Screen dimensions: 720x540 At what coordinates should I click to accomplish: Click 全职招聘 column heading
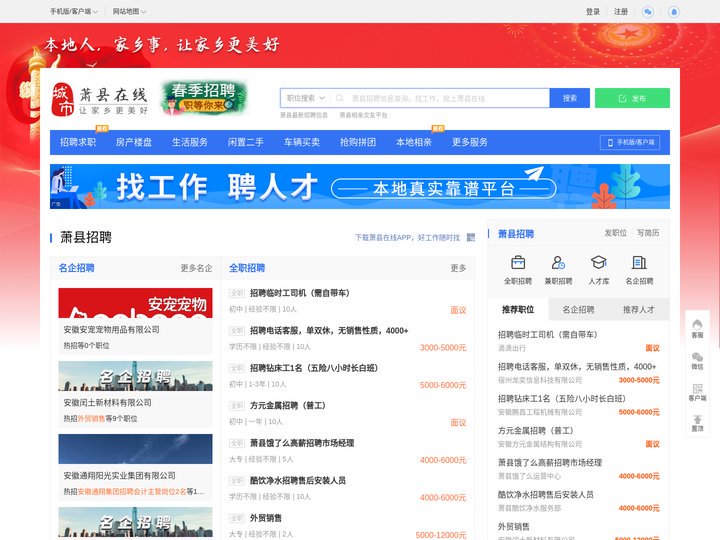point(247,268)
